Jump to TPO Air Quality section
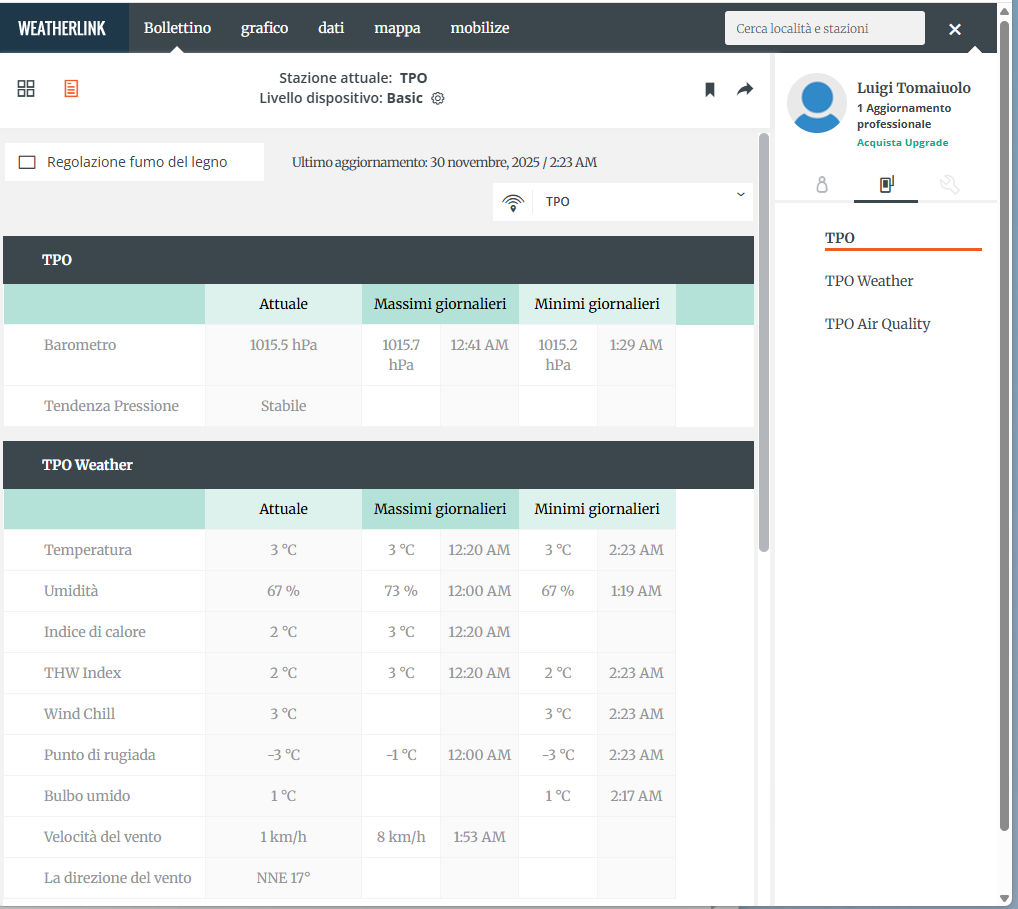The height and width of the screenshot is (909, 1018). click(x=877, y=324)
